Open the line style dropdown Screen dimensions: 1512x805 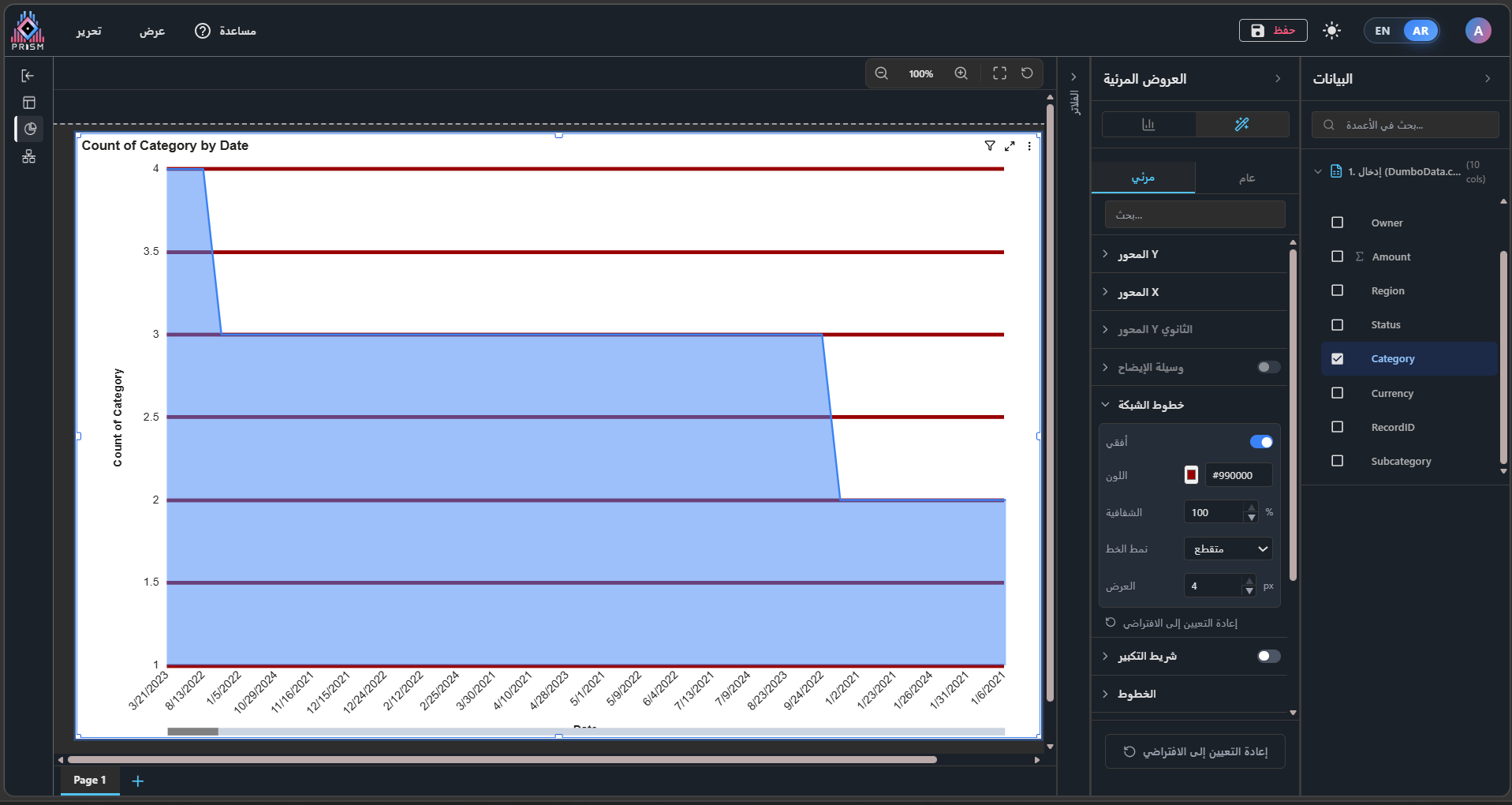coord(1228,549)
